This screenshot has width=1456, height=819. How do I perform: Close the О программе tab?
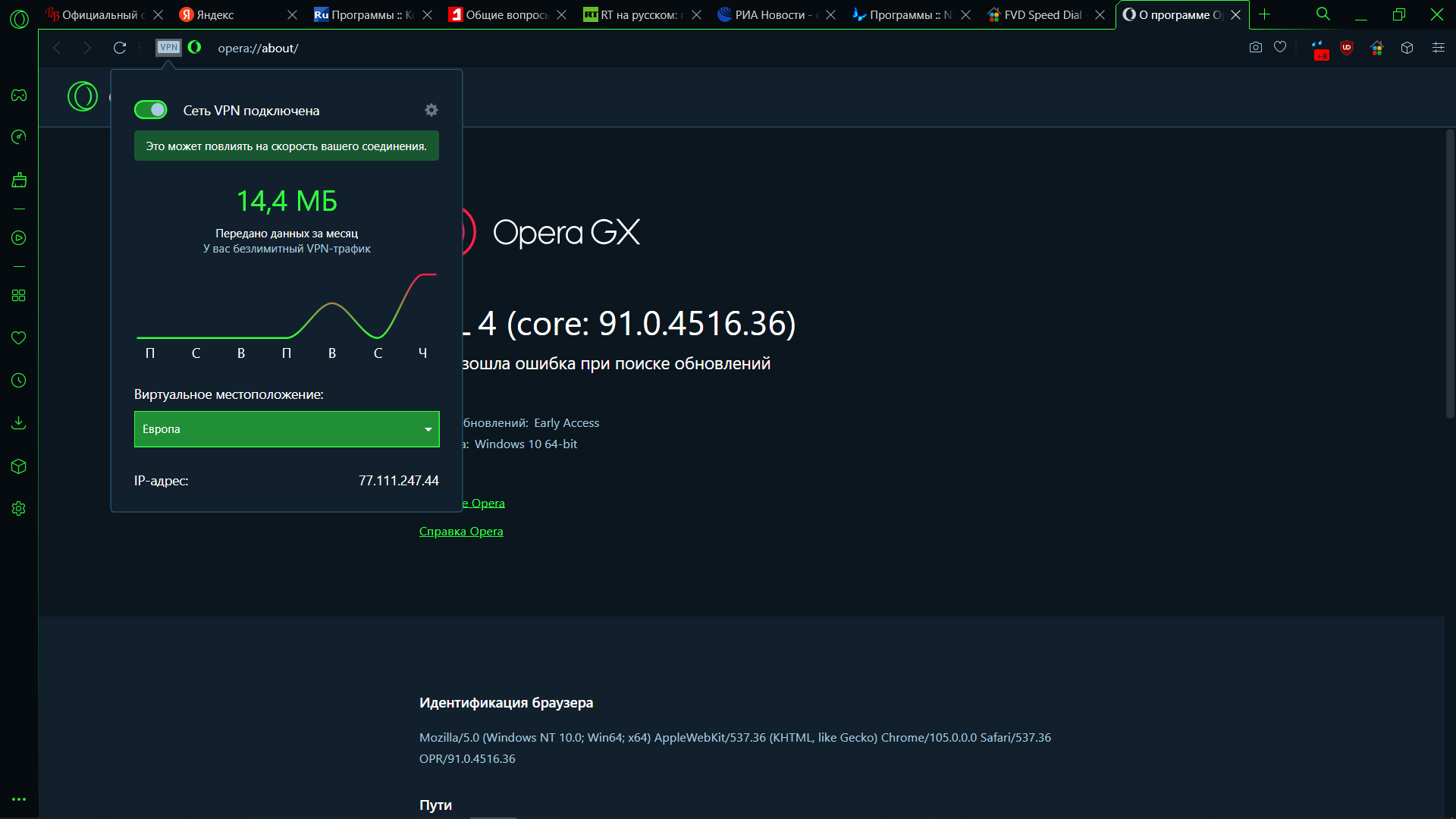click(1235, 14)
